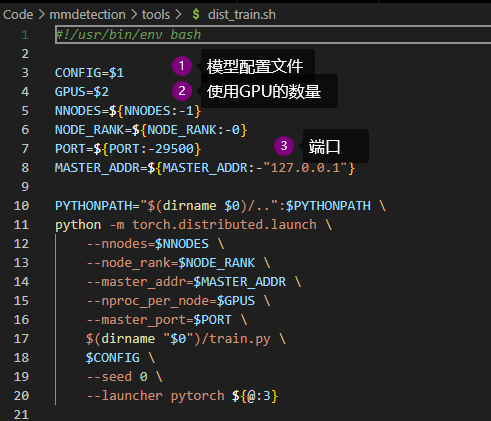Click 'NODE_RANK=${NODE_RANK:-0}' text
Image resolution: width=491 pixels, height=421 pixels.
(151, 130)
